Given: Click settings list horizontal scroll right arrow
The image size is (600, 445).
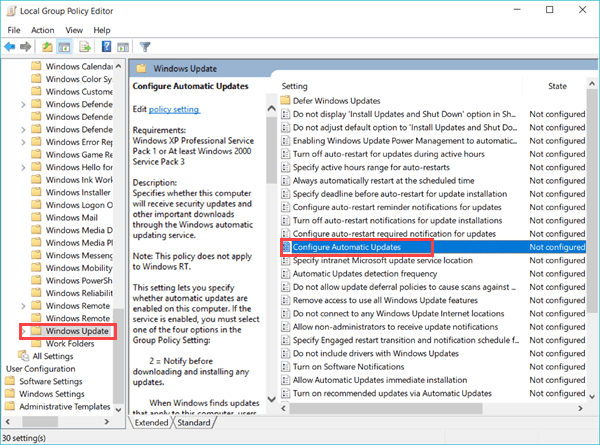Looking at the screenshot, I should coord(580,408).
